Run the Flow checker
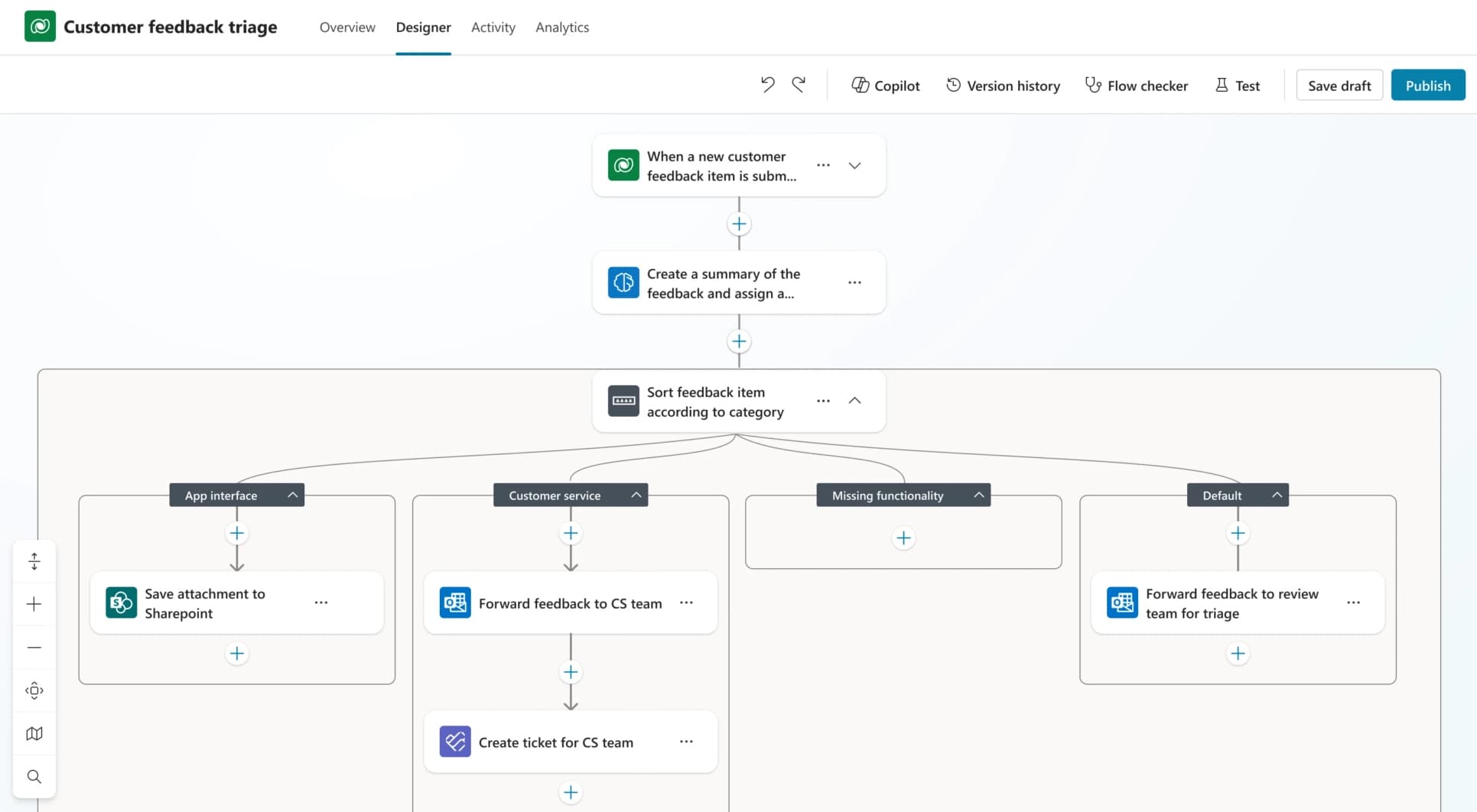 tap(1137, 86)
